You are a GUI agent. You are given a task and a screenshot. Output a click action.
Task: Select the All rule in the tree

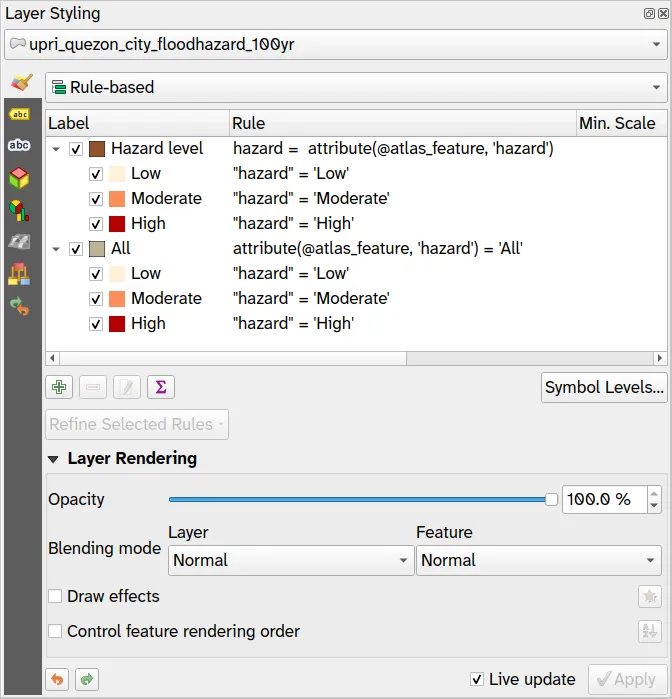click(121, 249)
